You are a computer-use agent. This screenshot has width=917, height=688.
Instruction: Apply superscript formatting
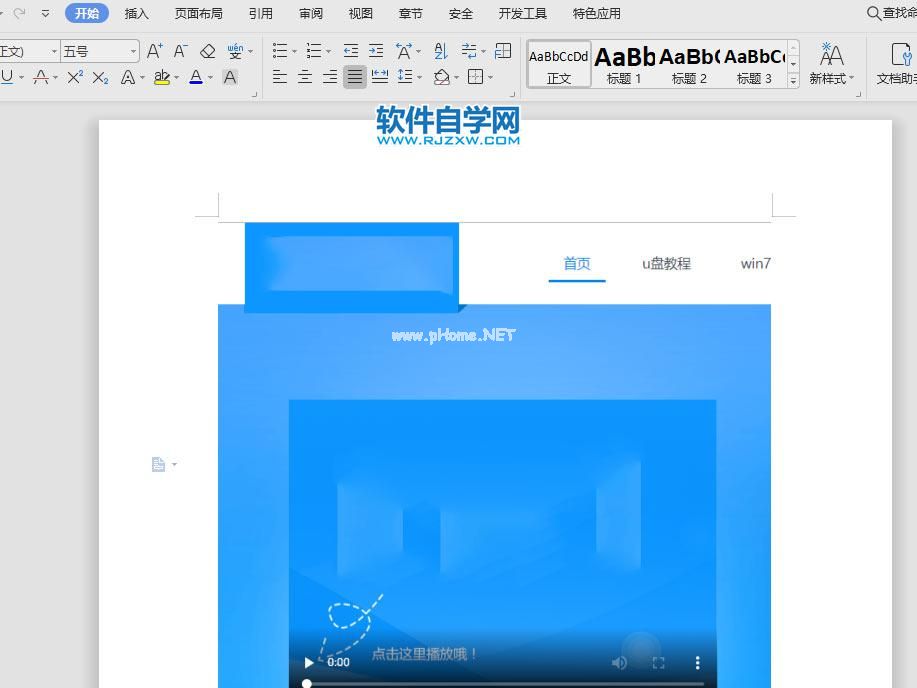(75, 77)
